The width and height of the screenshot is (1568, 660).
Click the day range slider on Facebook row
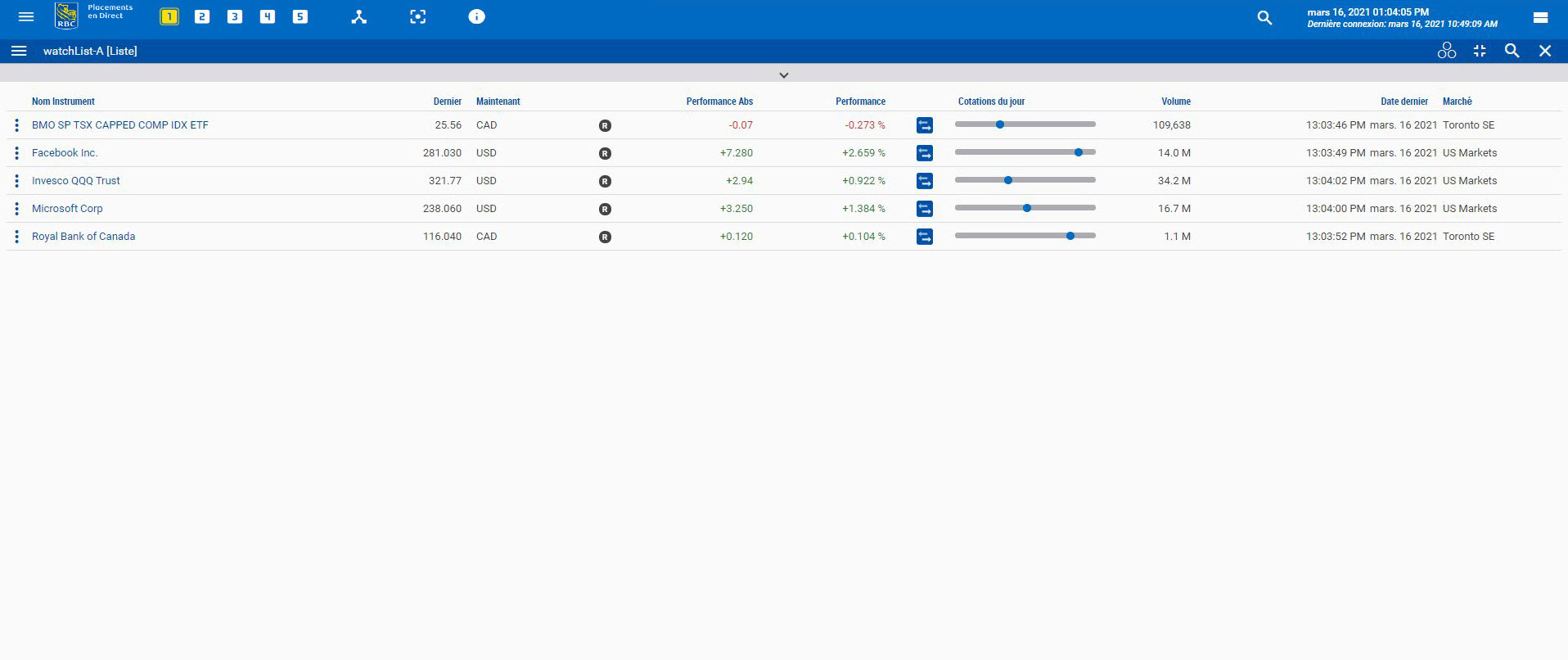(x=1025, y=152)
